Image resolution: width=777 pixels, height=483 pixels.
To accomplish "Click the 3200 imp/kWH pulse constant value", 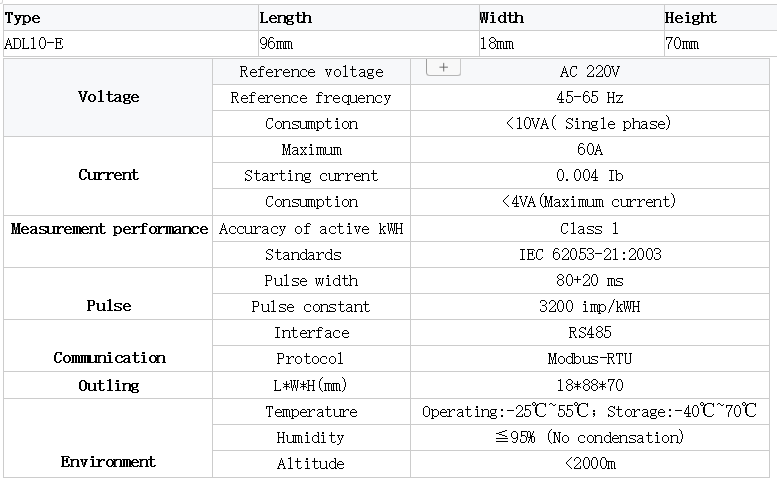I will coord(589,307).
